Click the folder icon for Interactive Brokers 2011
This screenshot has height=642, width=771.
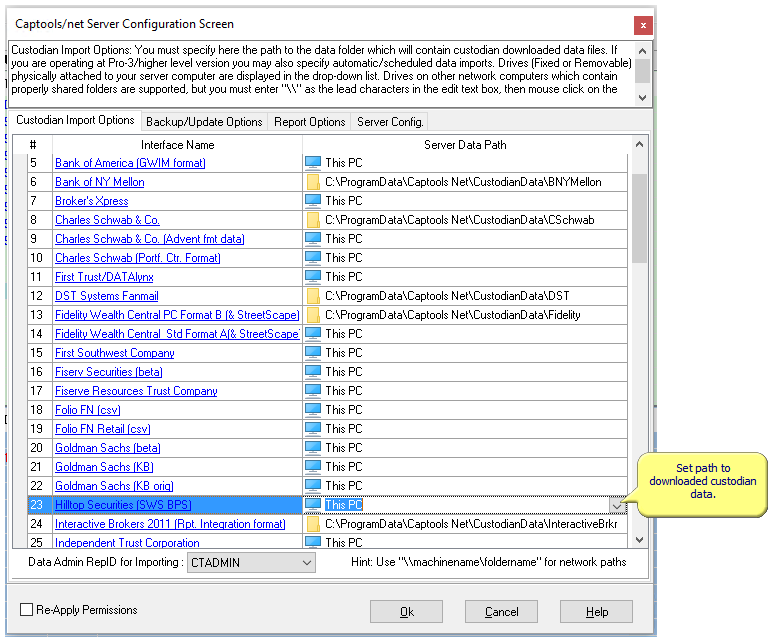(x=313, y=524)
